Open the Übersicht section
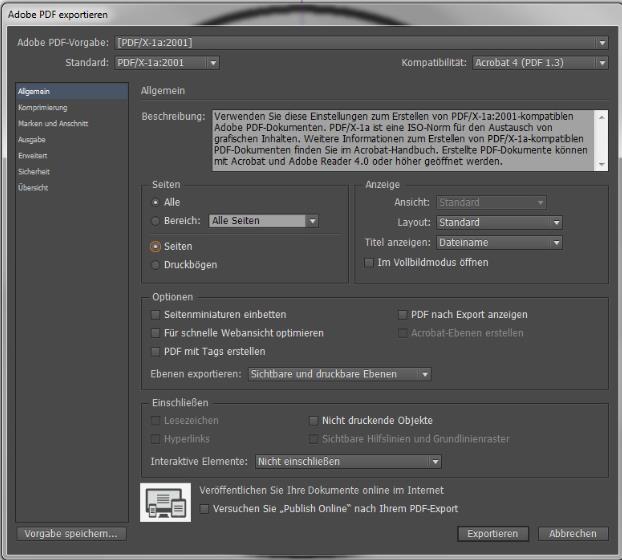The height and width of the screenshot is (560, 622). [x=72, y=188]
